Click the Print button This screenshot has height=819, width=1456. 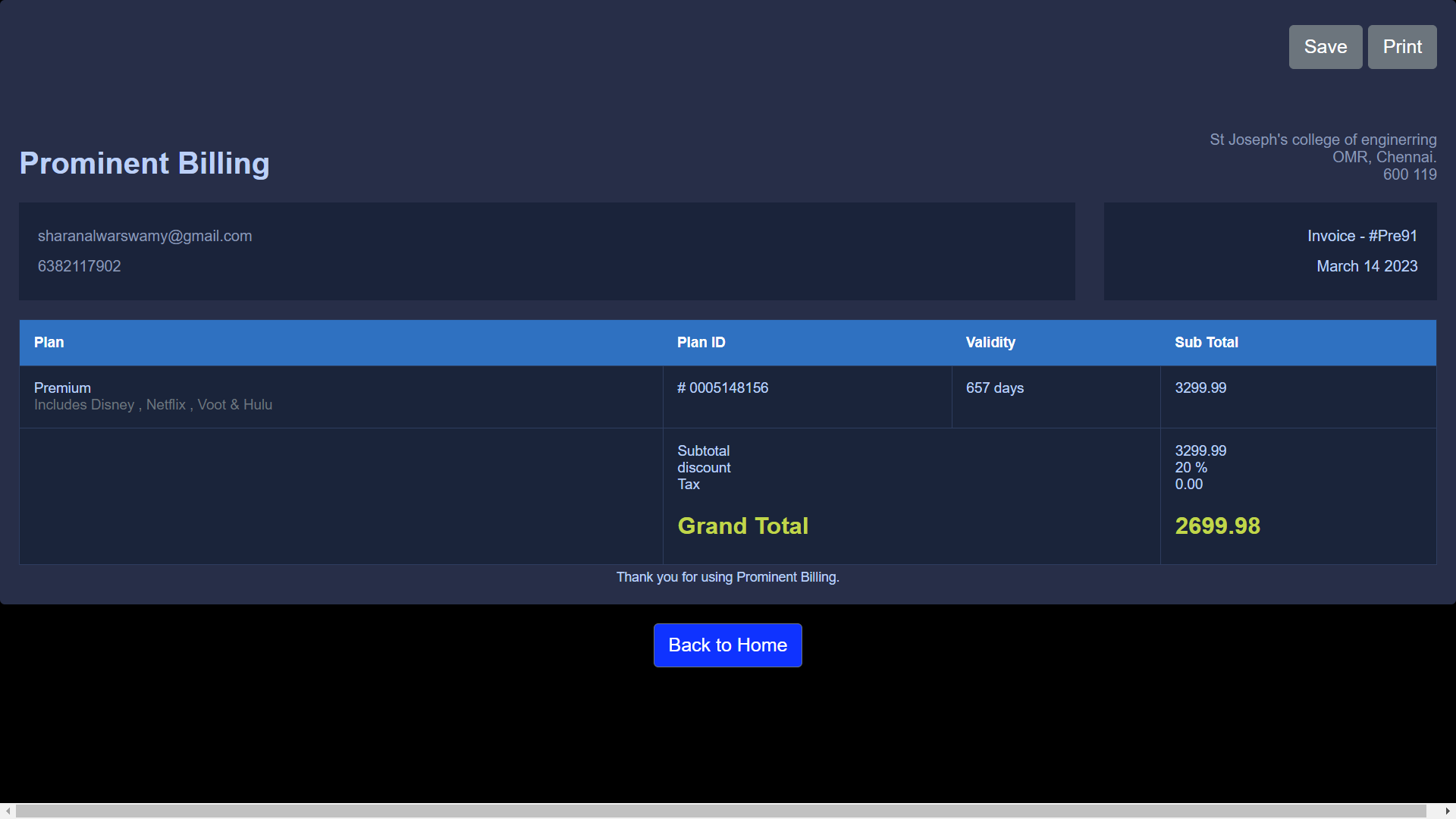click(x=1401, y=46)
